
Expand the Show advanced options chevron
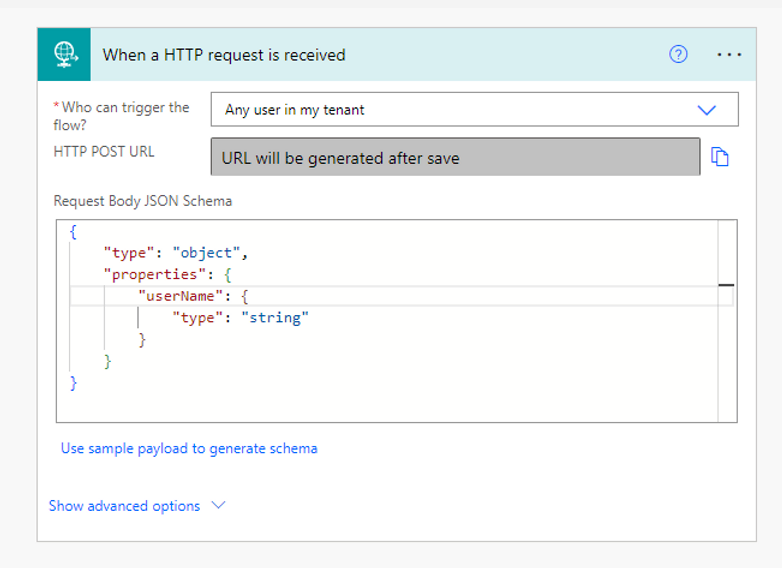218,505
